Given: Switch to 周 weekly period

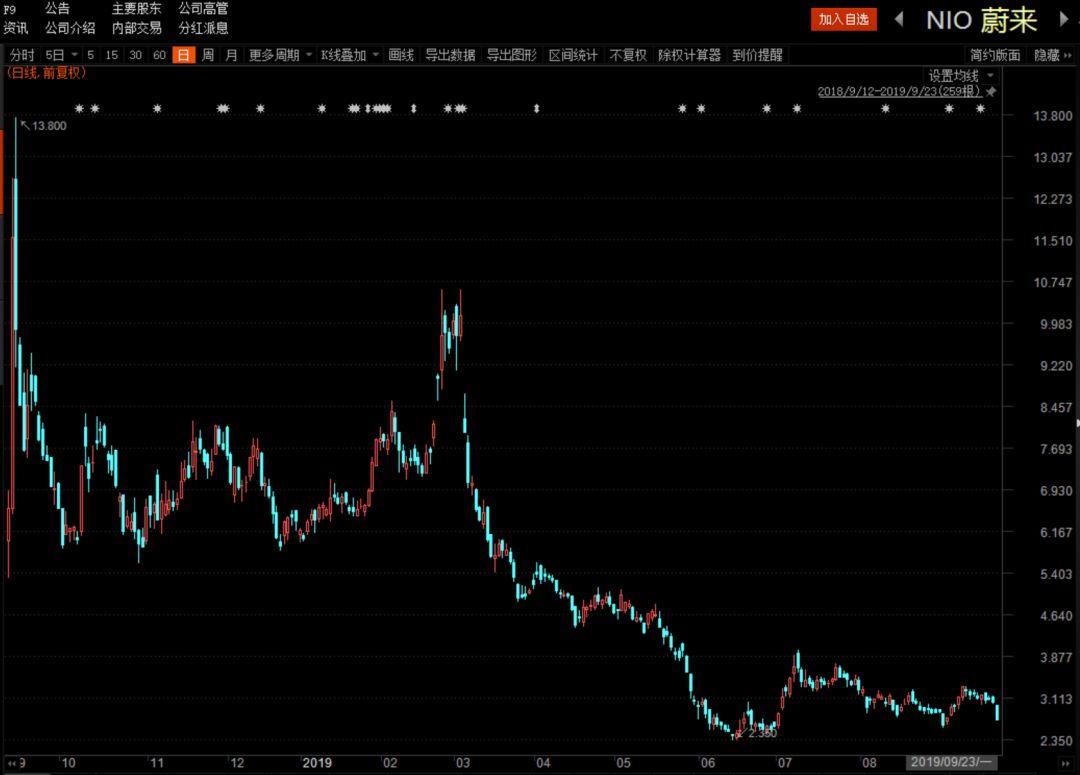Looking at the screenshot, I should [208, 55].
